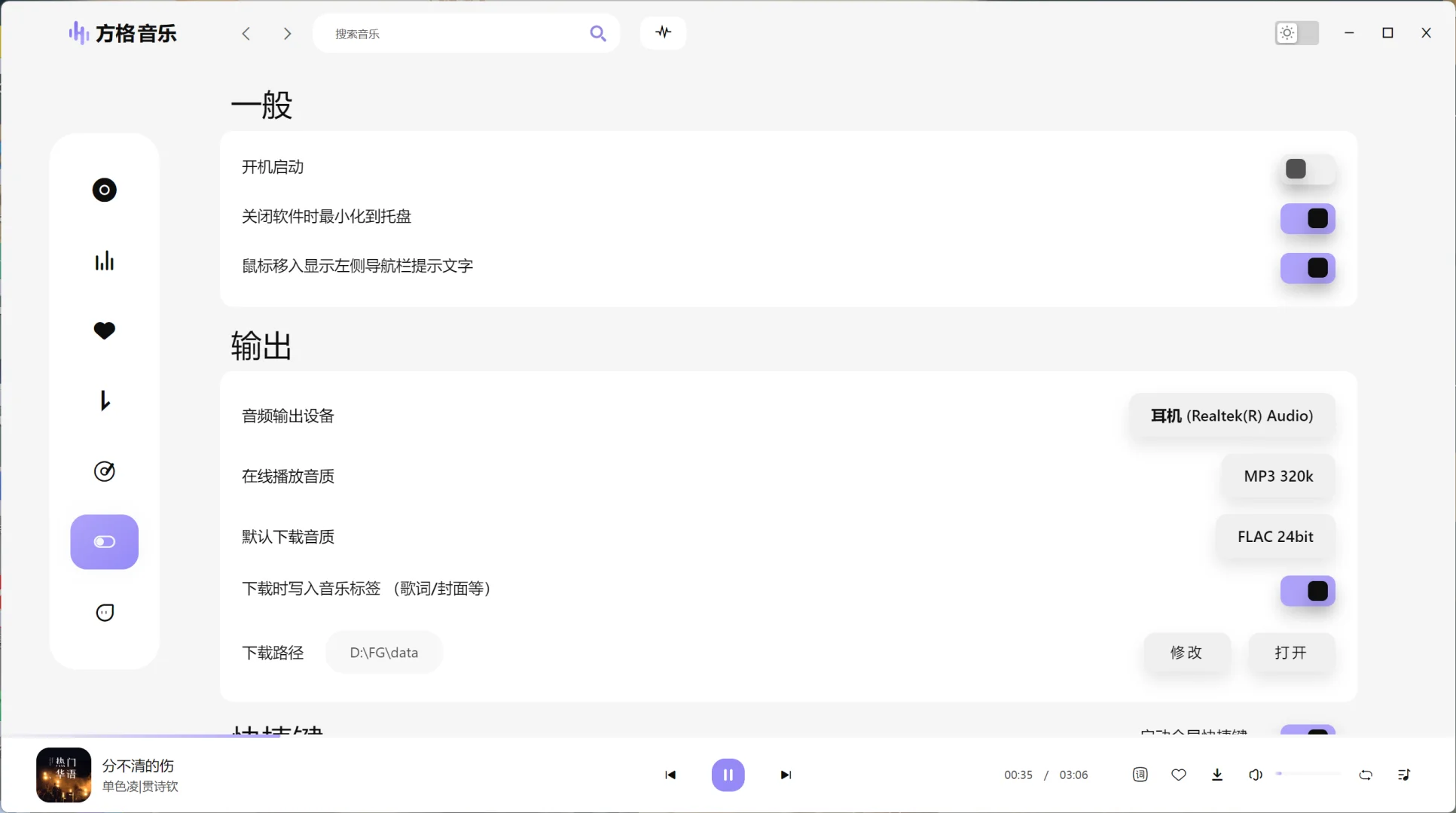
Task: Open my favorites via the heart sidebar icon
Action: pyautogui.click(x=105, y=331)
